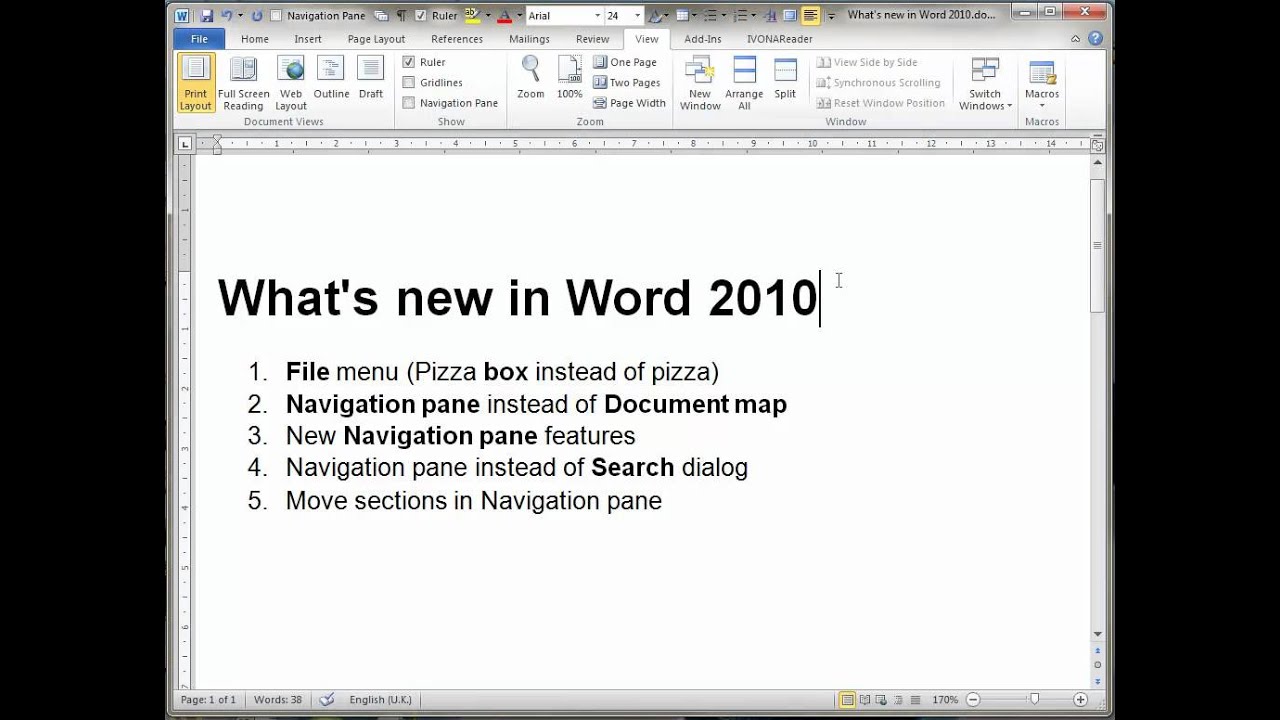Open a New Window

(x=700, y=82)
